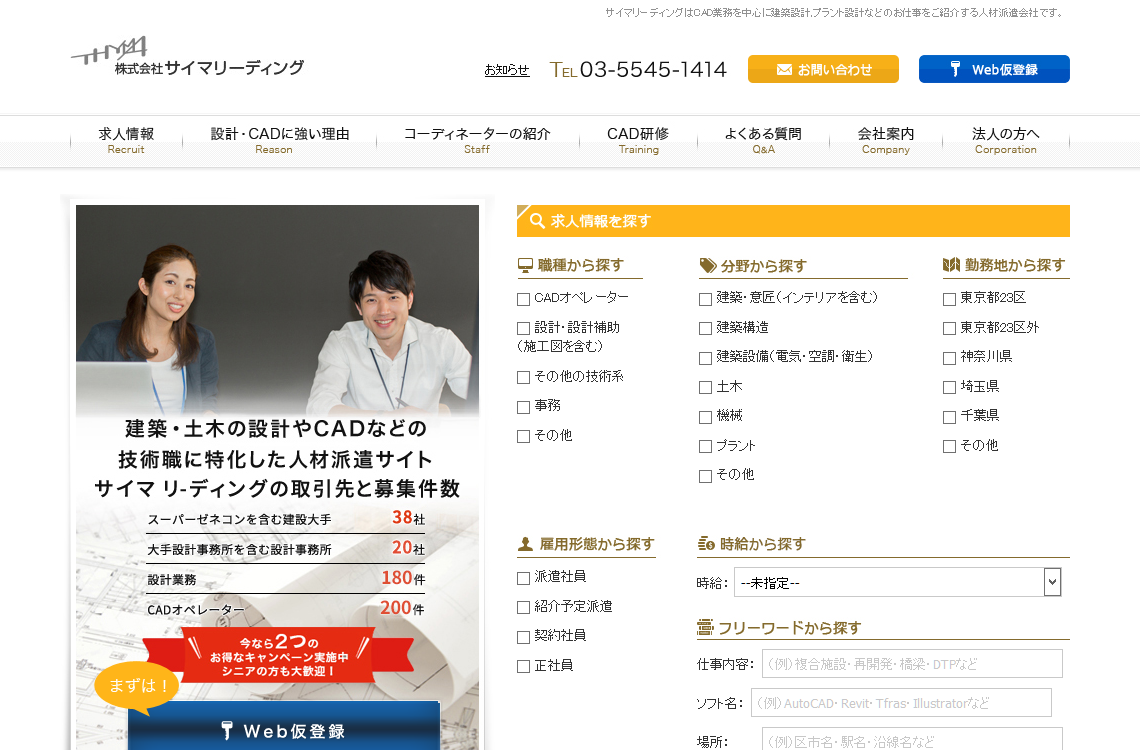Check the 正社員 checkbox
The height and width of the screenshot is (750, 1140).
tap(522, 665)
